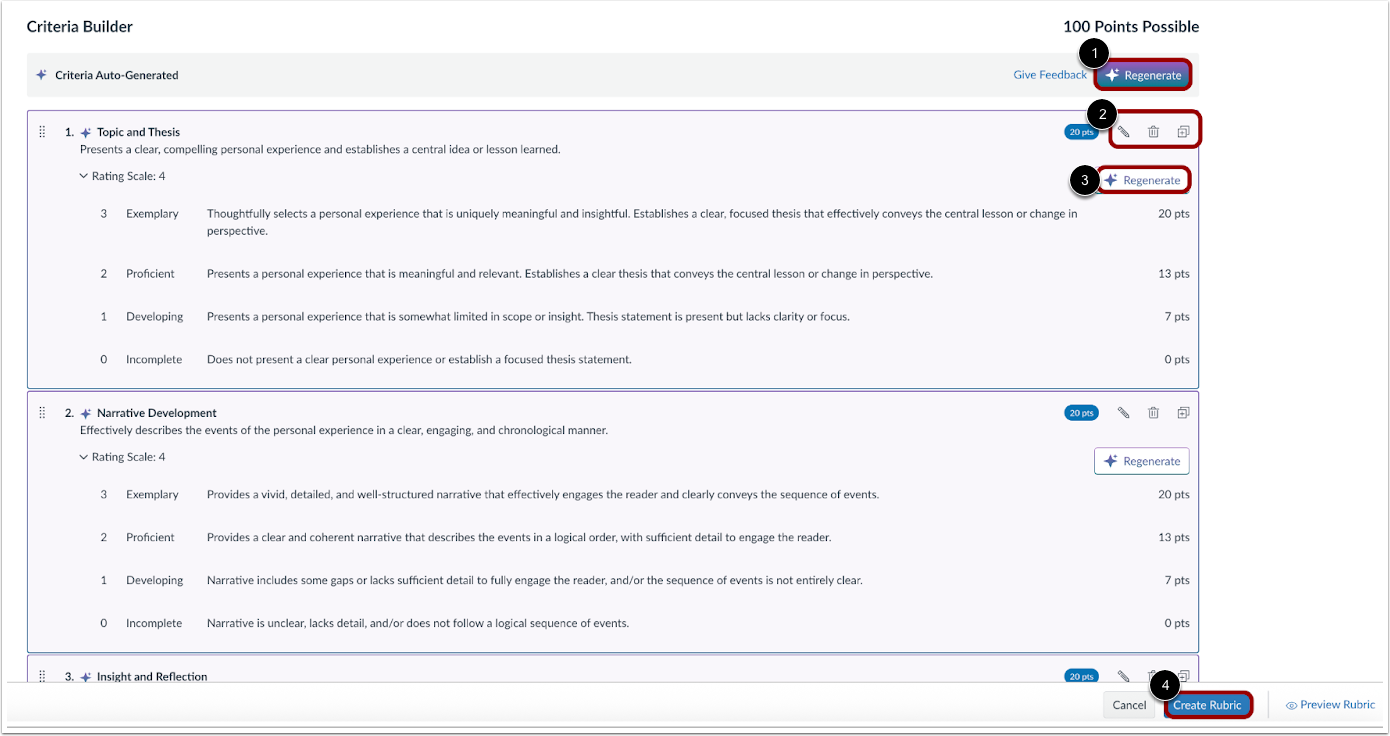Duplicate the Insight and Reflection criterion

point(1184,676)
